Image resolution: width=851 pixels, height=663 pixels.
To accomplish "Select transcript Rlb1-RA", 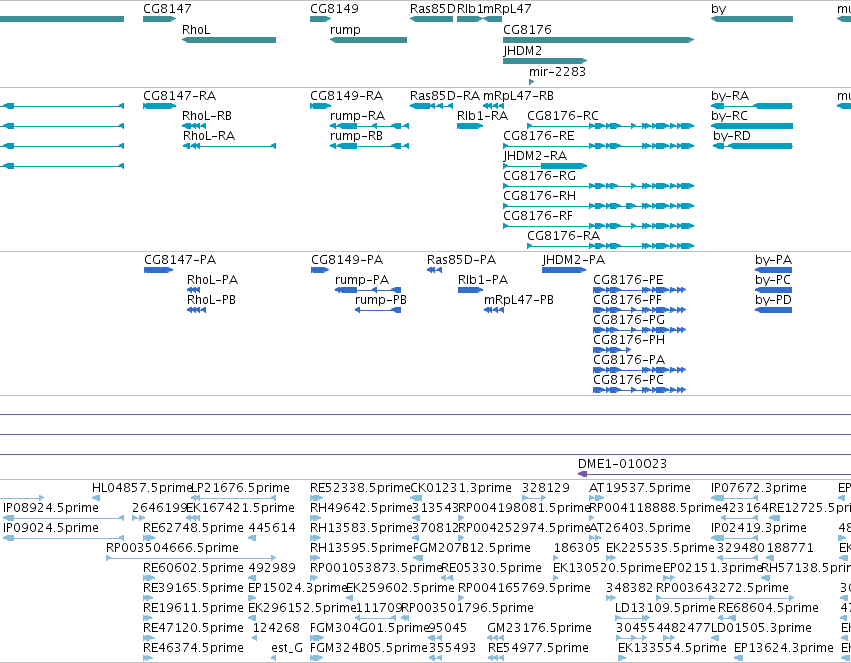I will [x=482, y=116].
